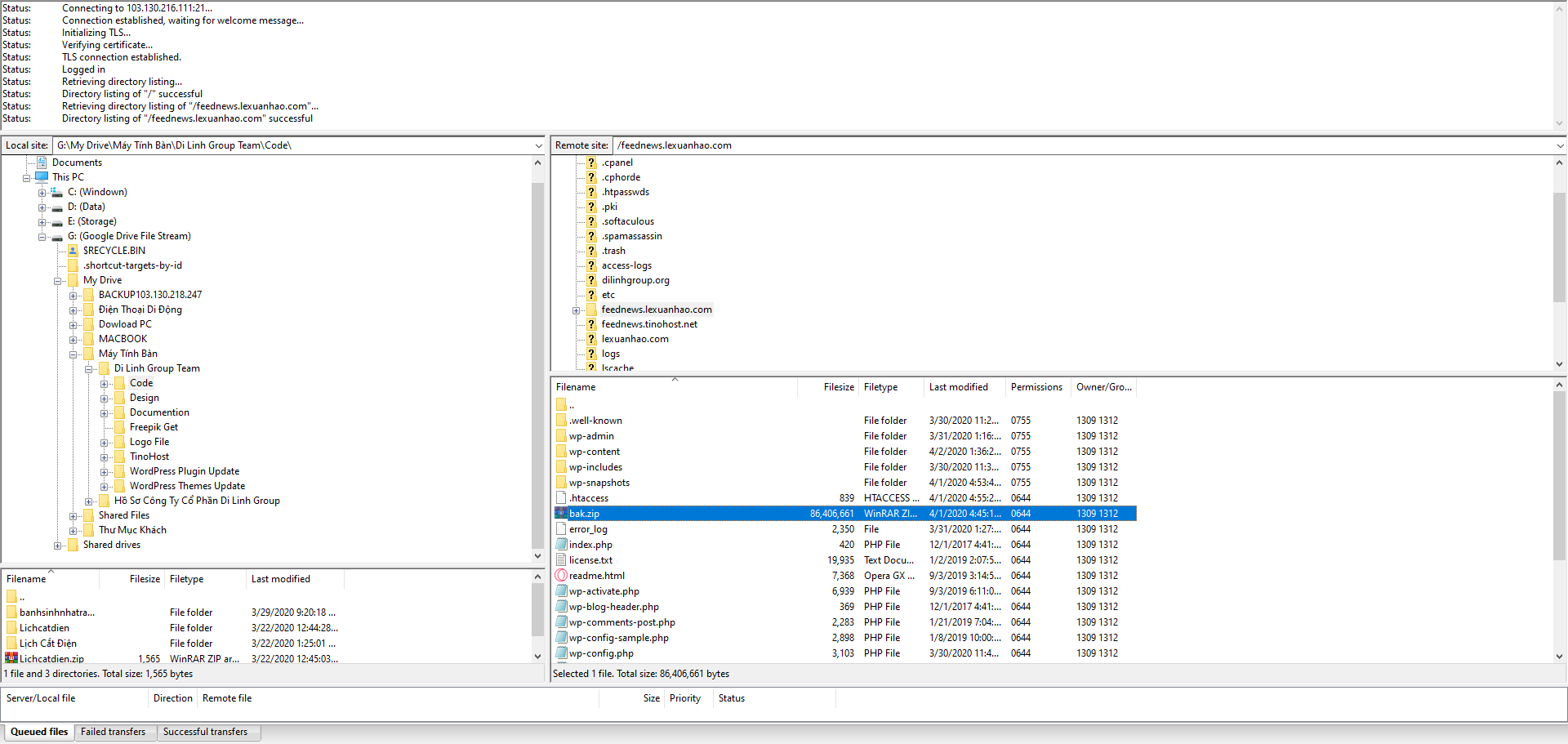Select WordPress Plugin Update folder in tree
Screen dimensions: 1568x744
pyautogui.click(x=184, y=471)
